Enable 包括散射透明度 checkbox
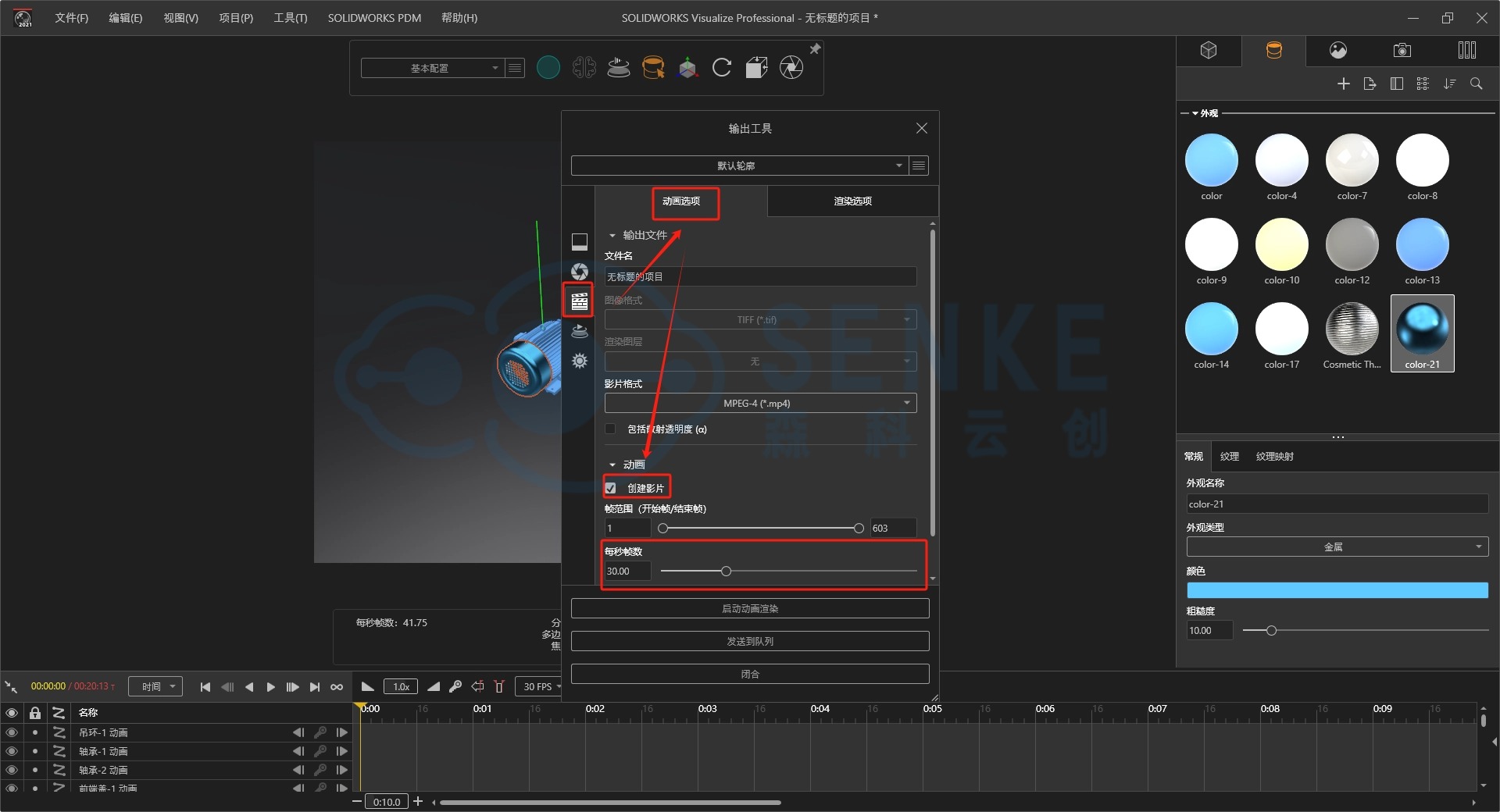The height and width of the screenshot is (812, 1500). pos(610,429)
